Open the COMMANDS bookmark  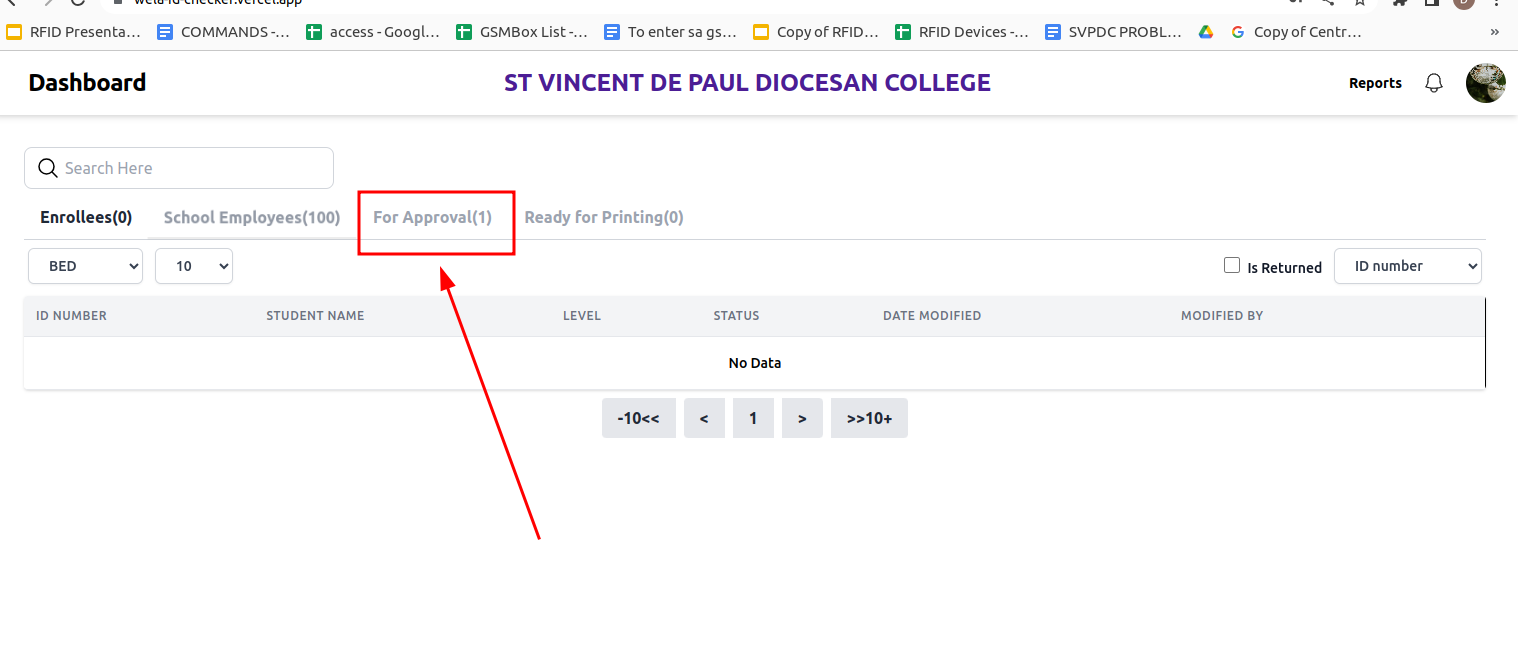point(223,32)
